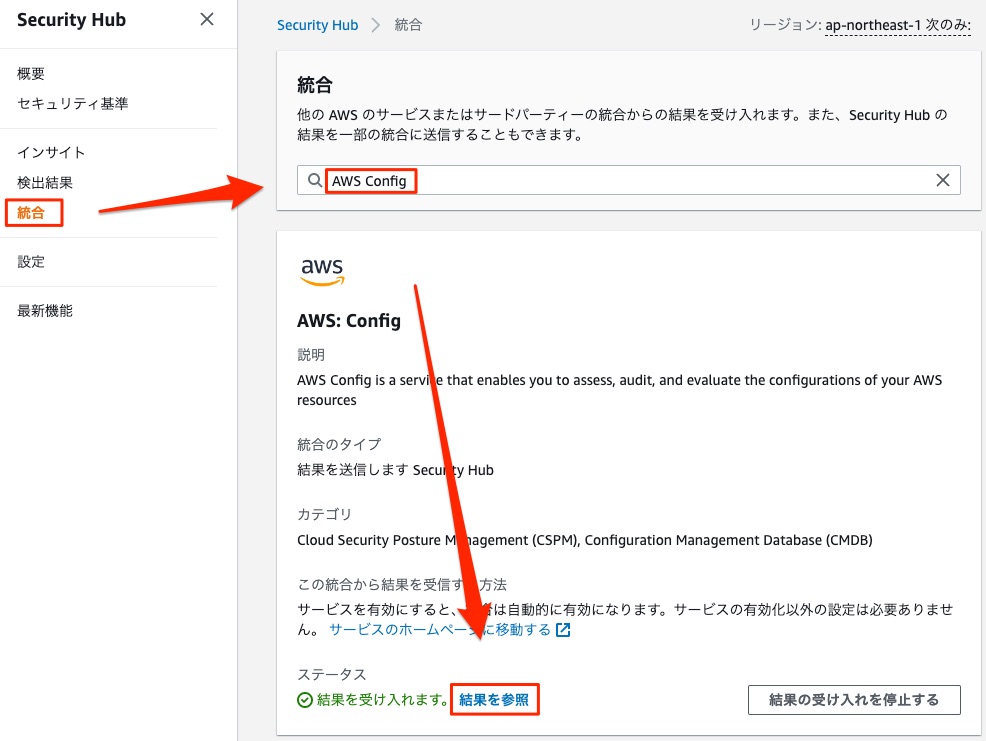Clear the integrations search field text

[943, 181]
